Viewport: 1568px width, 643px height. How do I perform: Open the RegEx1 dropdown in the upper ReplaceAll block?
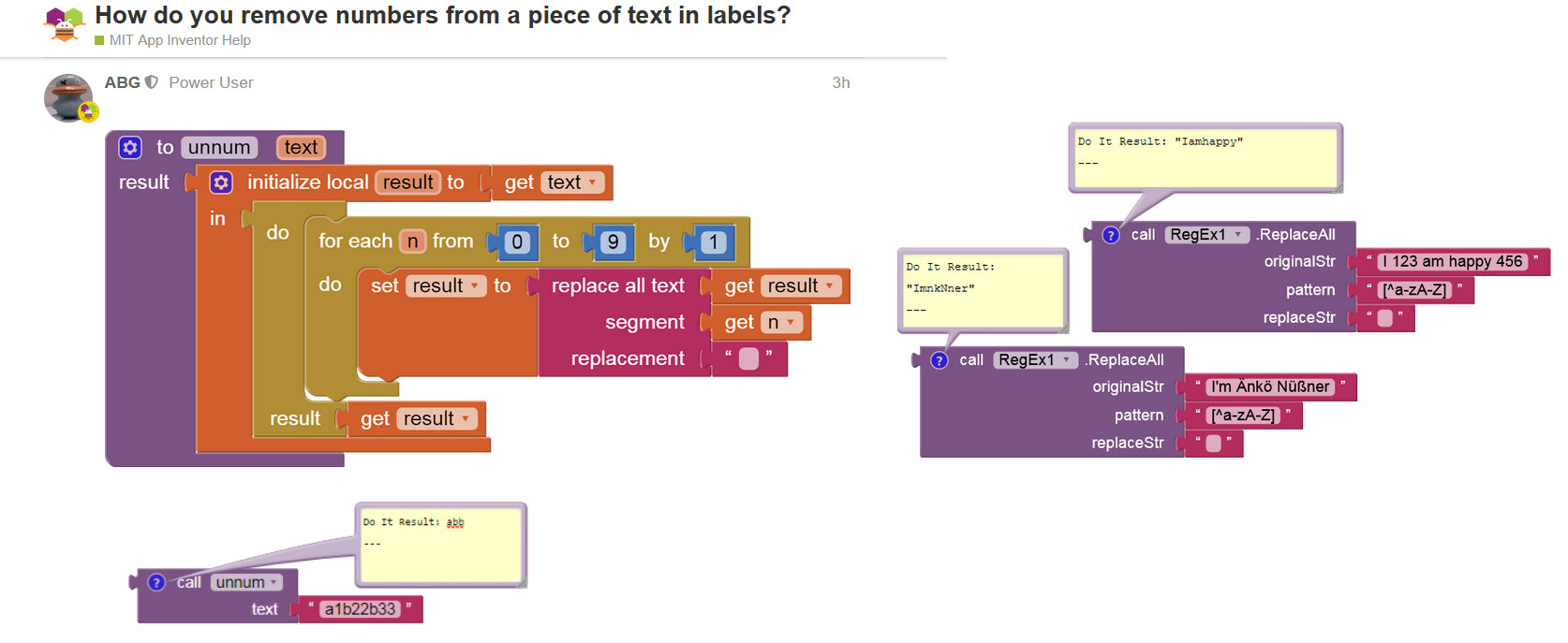coord(1238,235)
